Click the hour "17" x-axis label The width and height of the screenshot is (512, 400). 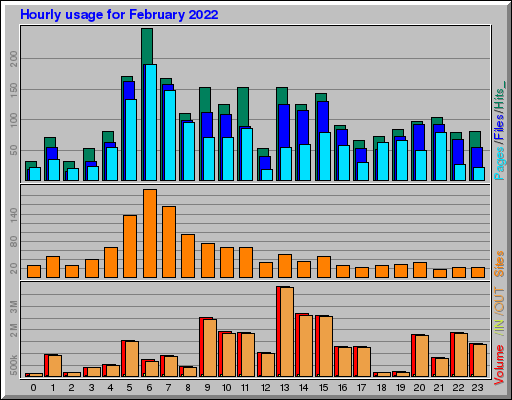tap(361, 387)
